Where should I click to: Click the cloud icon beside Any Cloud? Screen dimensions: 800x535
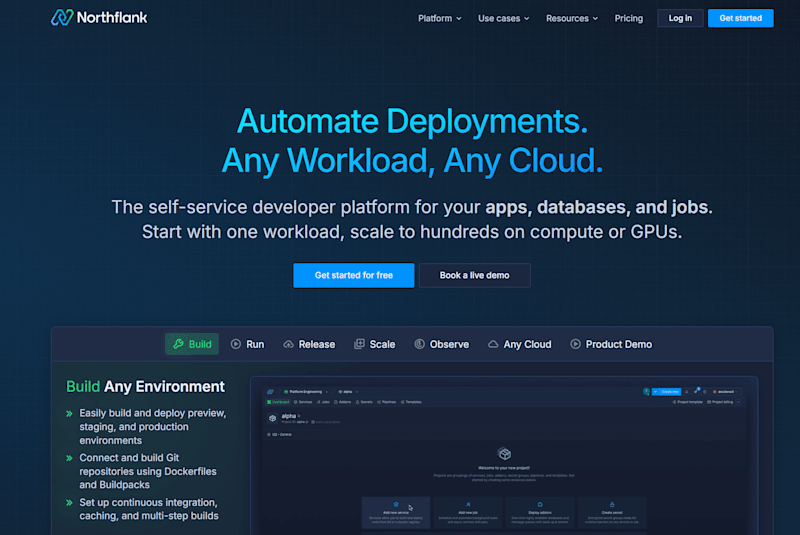(x=493, y=344)
